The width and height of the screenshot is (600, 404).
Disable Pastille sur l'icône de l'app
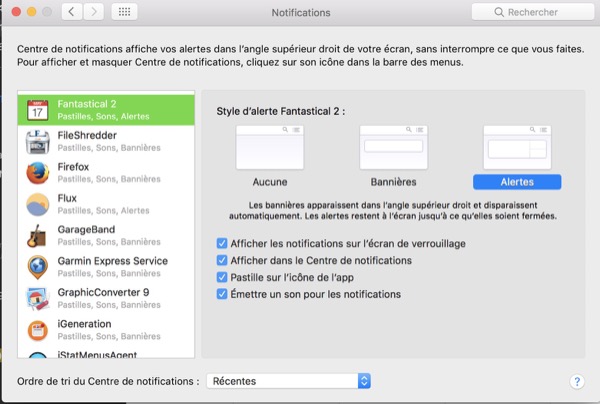[222, 277]
